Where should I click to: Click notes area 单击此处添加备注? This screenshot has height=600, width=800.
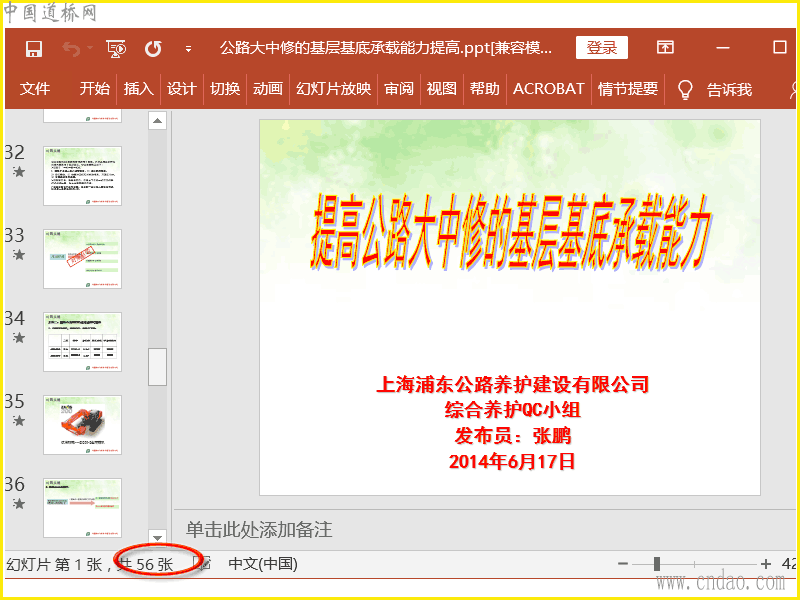point(259,530)
